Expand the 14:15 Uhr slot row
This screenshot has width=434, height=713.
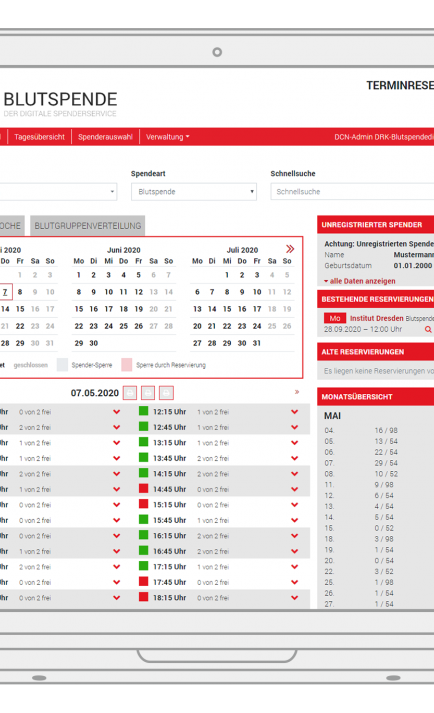(x=294, y=474)
